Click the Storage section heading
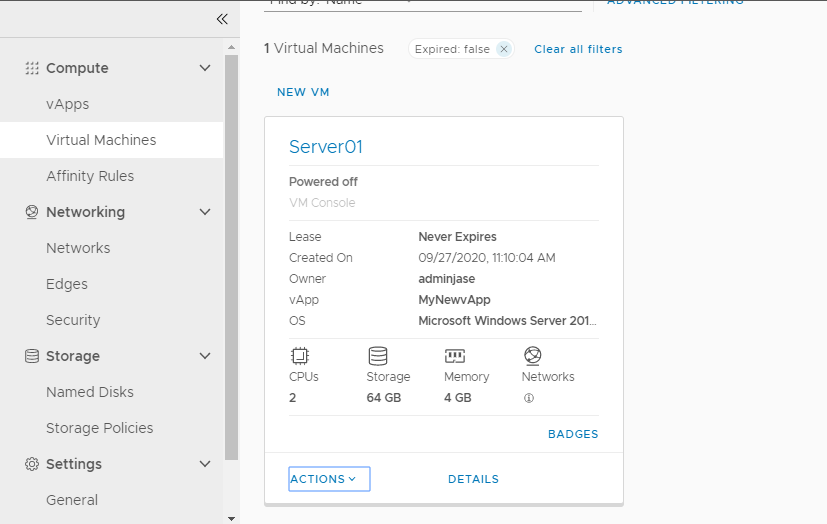 (73, 356)
